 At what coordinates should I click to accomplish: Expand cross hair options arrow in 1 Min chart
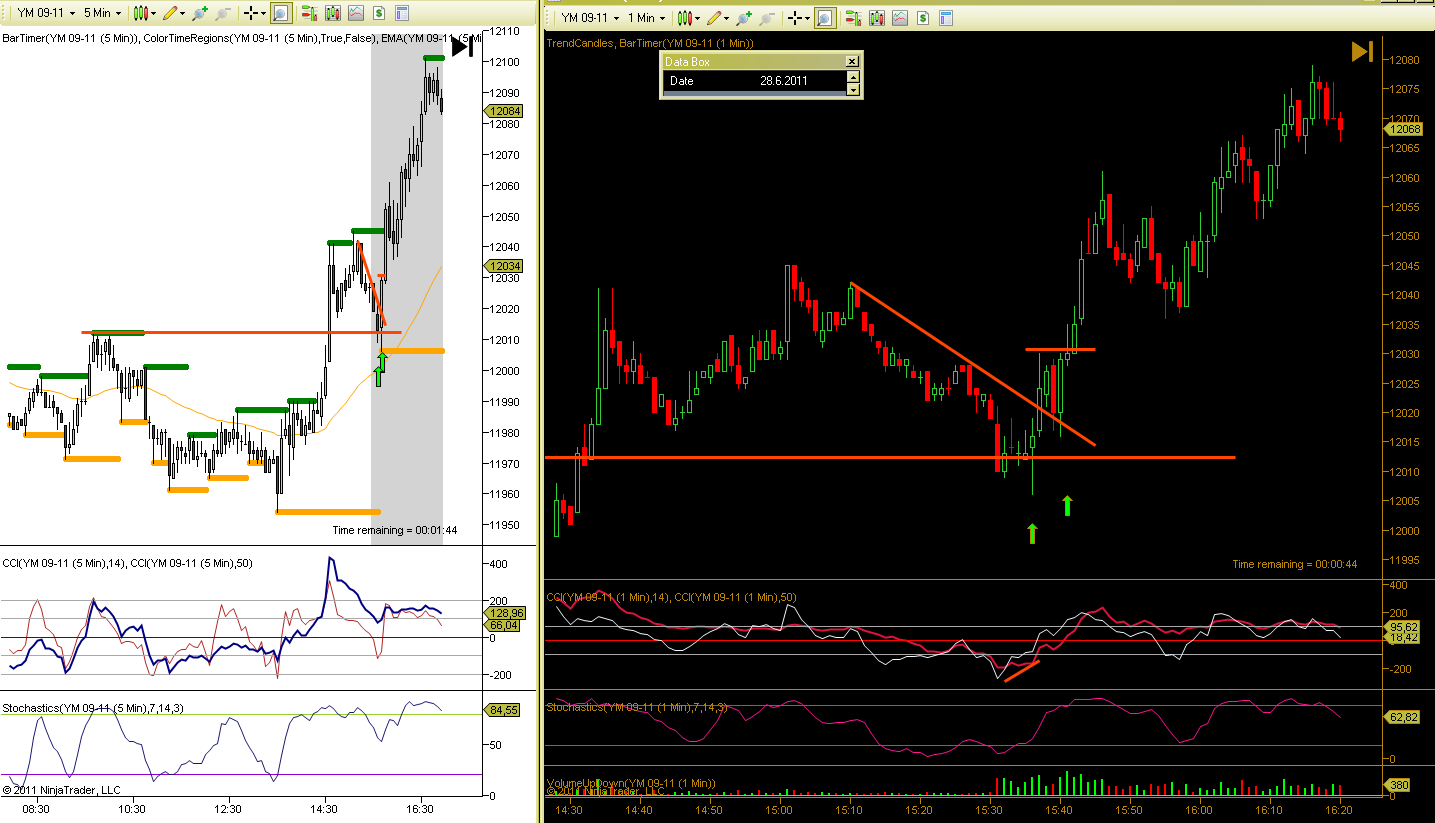click(807, 18)
